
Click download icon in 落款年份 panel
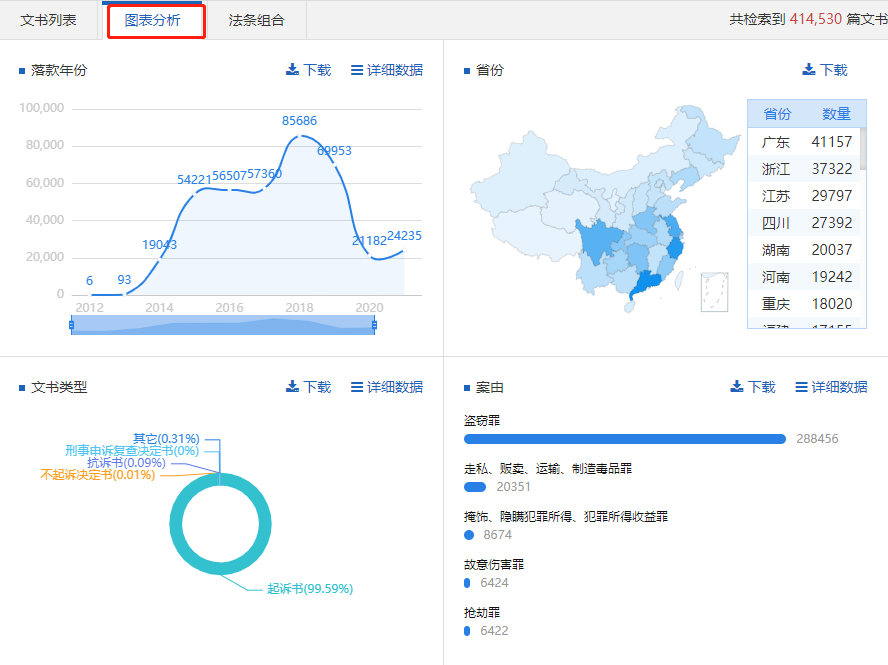click(x=292, y=70)
